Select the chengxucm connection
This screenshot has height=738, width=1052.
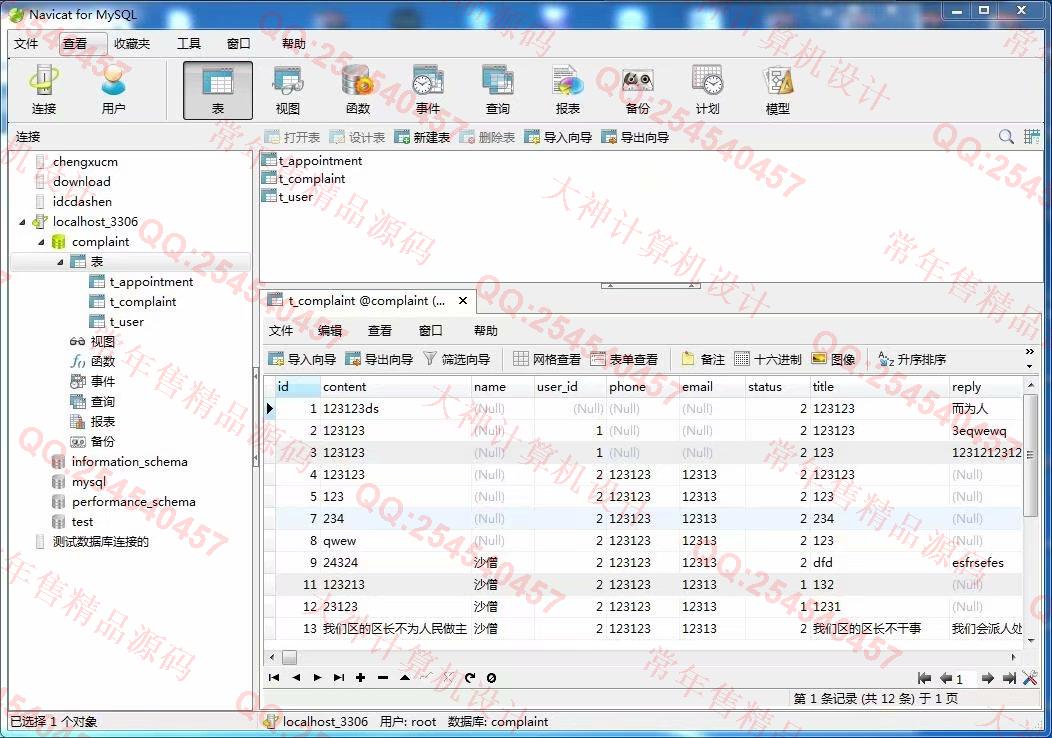tap(85, 162)
